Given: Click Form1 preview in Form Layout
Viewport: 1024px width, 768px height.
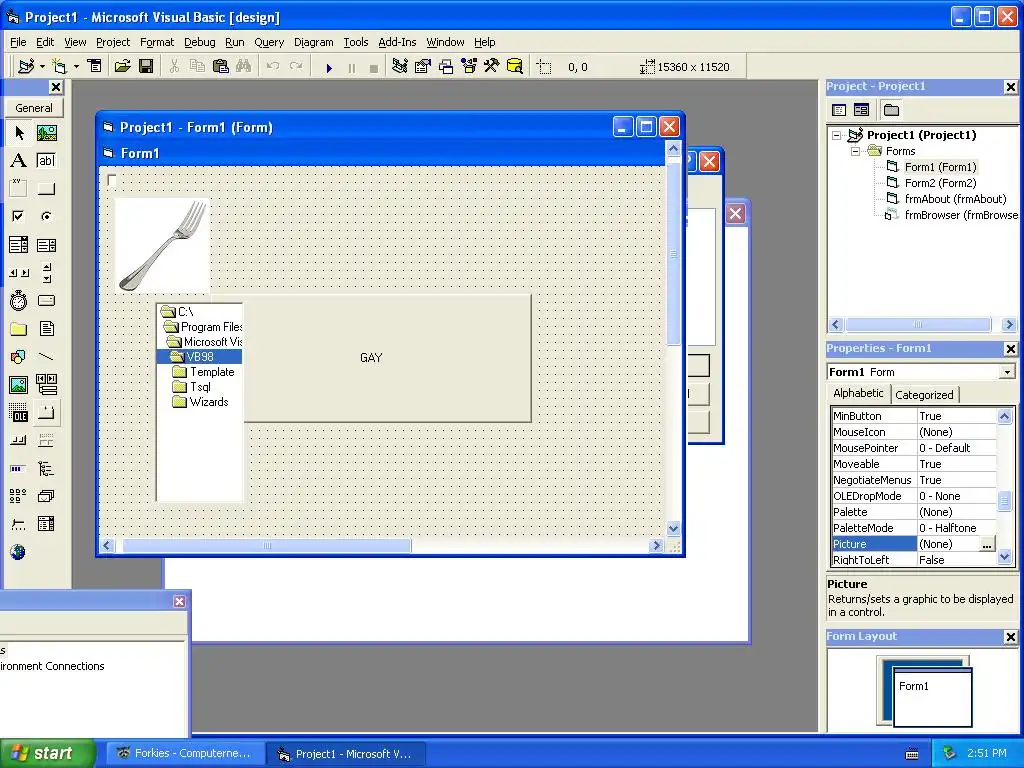Looking at the screenshot, I should 933,697.
